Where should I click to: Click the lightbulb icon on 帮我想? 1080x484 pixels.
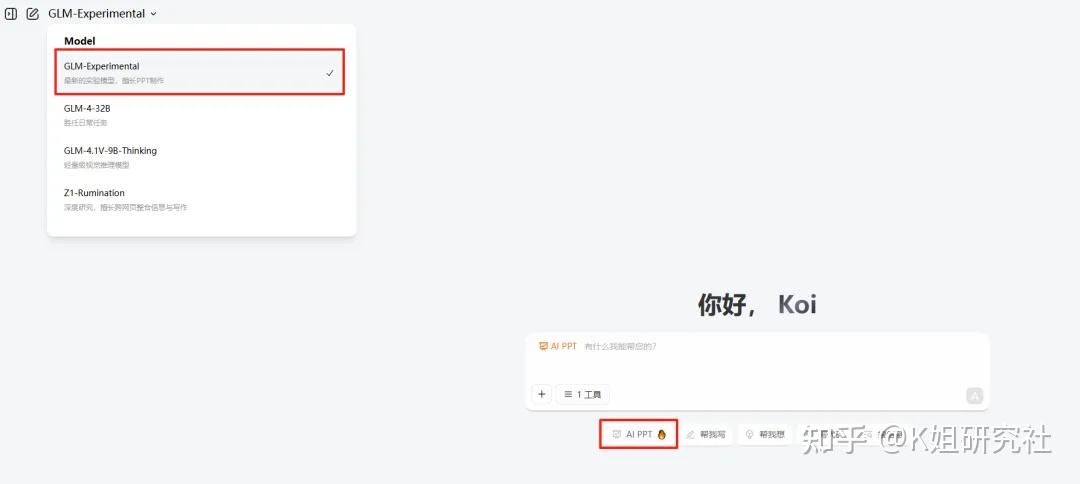(749, 435)
